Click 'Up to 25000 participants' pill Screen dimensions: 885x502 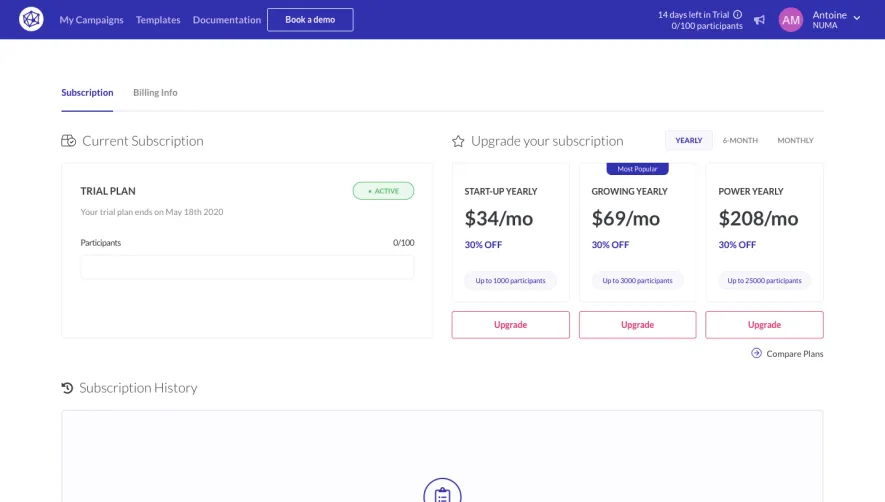coord(764,281)
